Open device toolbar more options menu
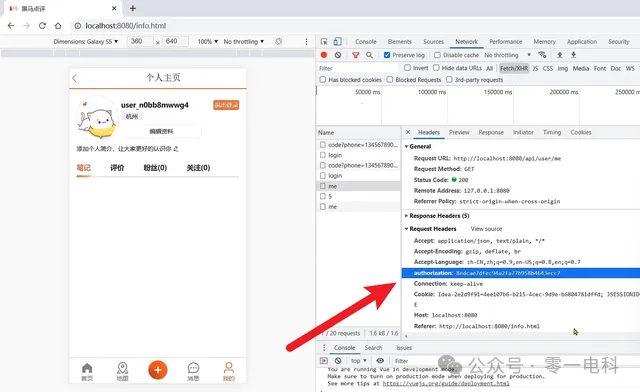This screenshot has width=640, height=392. [x=306, y=42]
